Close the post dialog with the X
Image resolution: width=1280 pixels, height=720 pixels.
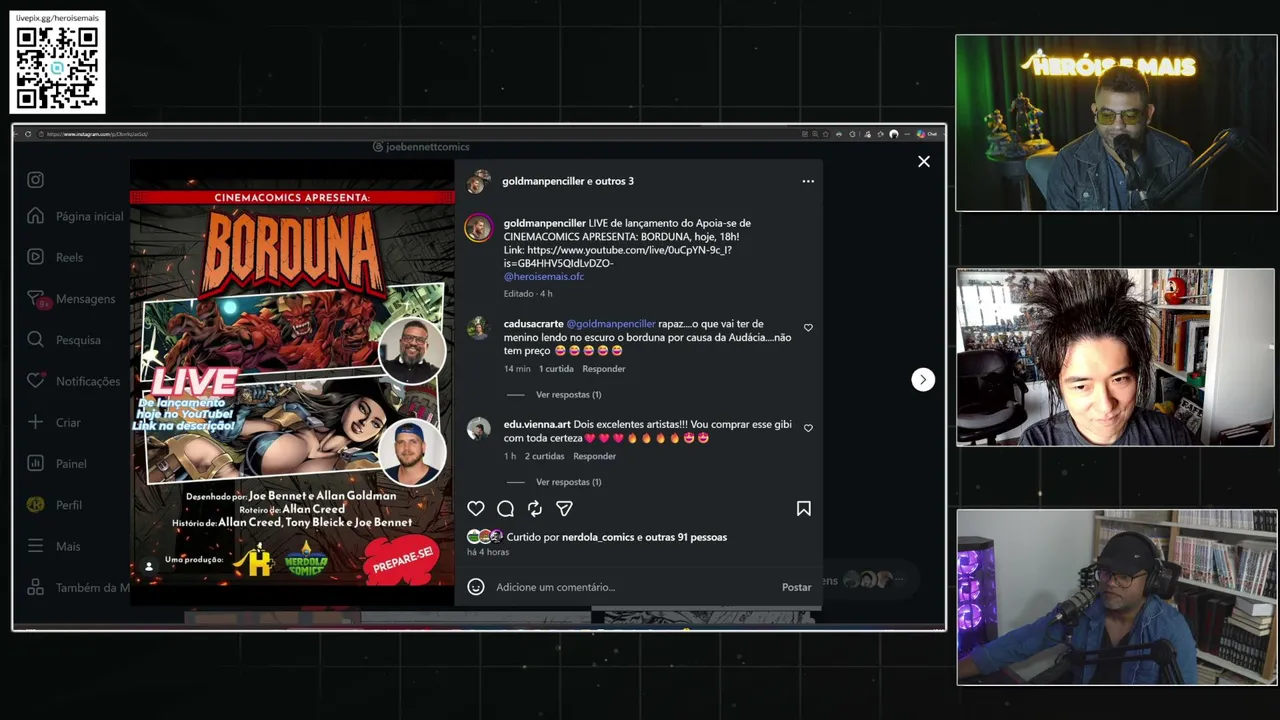coord(924,161)
